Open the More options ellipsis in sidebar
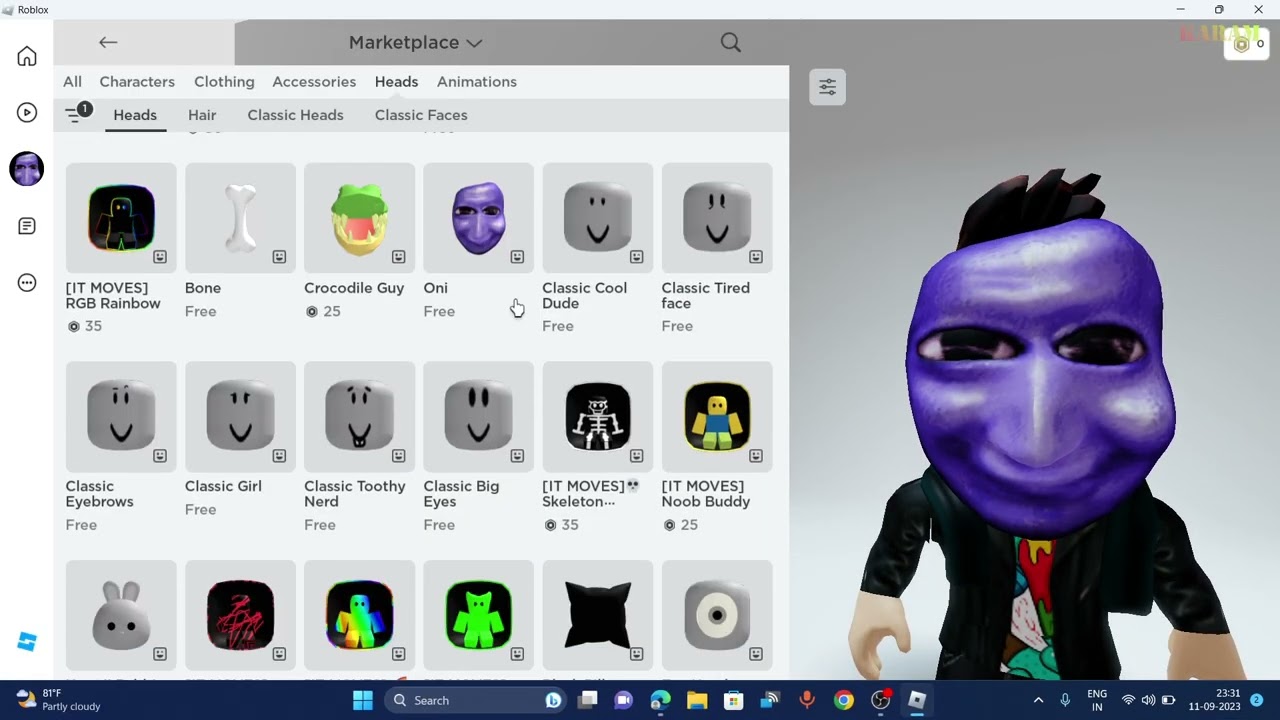This screenshot has width=1280, height=720. click(27, 283)
